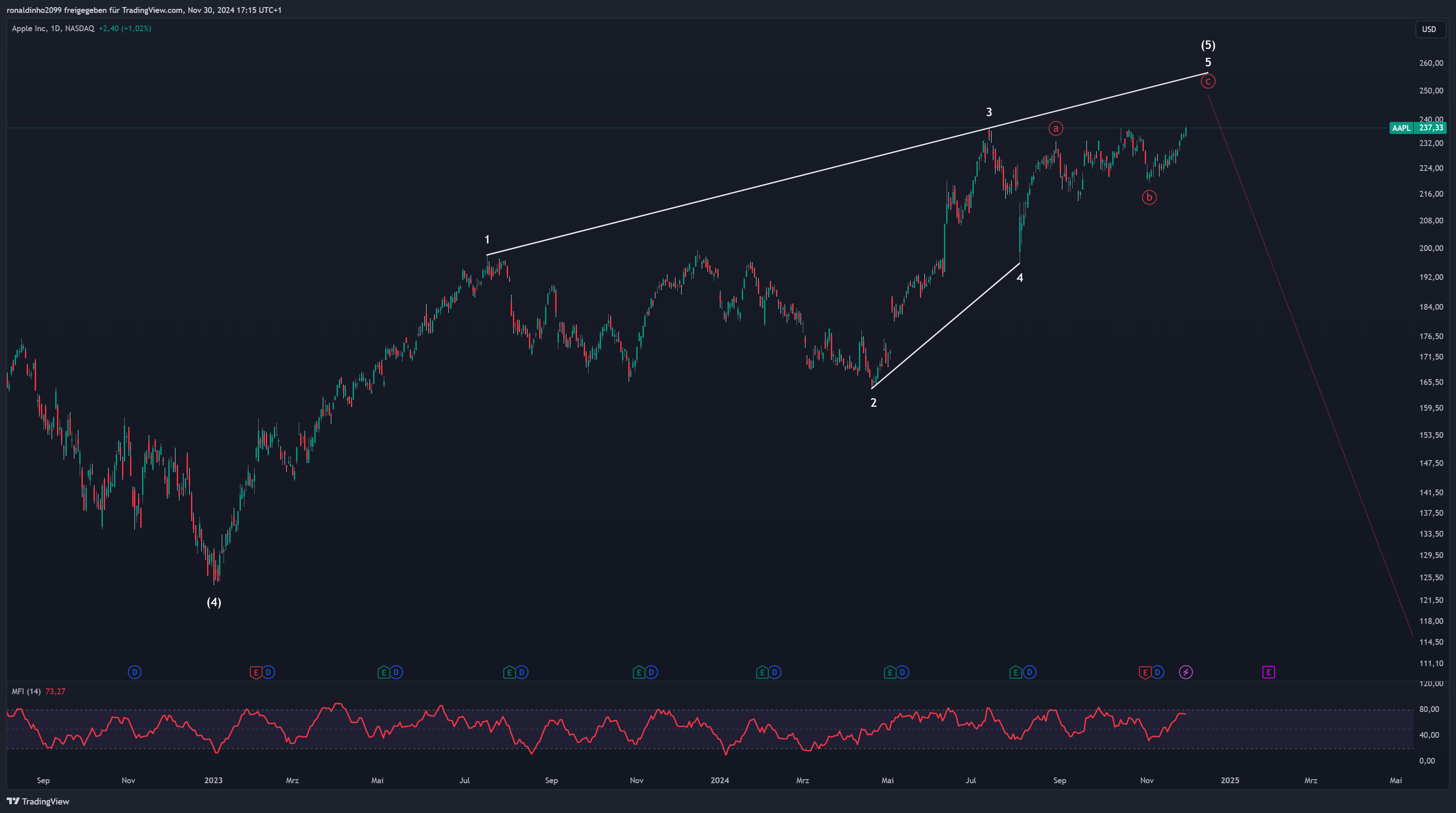Select the dividend marker at February 2024
This screenshot has width=1456, height=813.
pos(775,672)
